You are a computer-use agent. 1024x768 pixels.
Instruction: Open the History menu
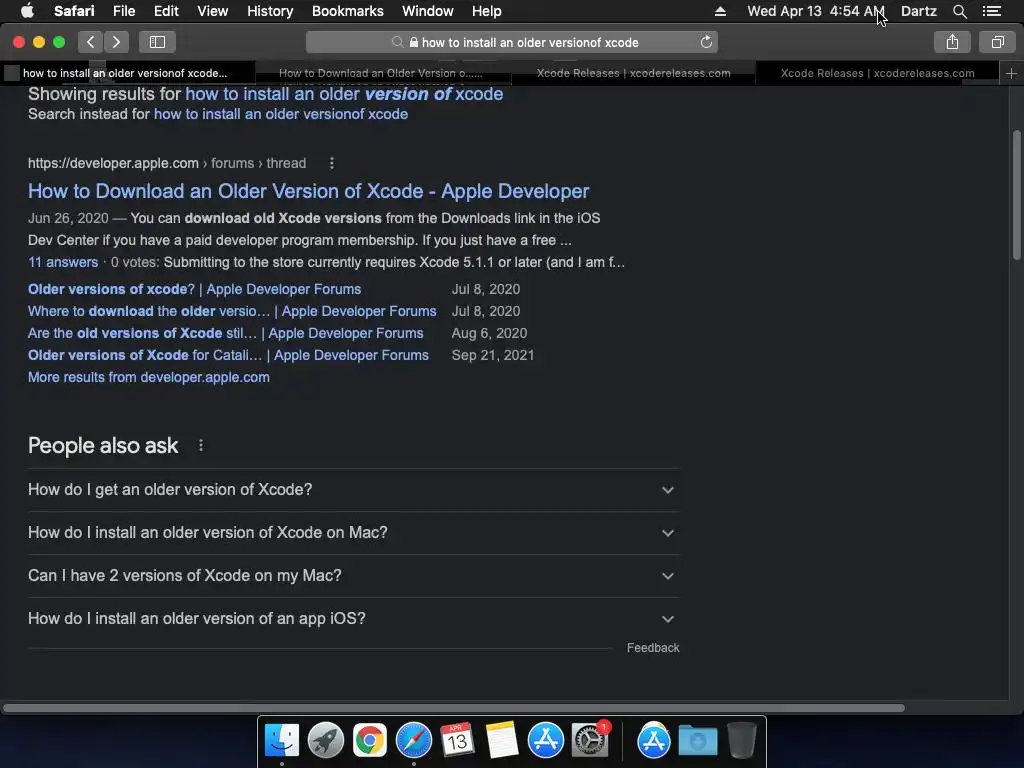click(x=270, y=11)
